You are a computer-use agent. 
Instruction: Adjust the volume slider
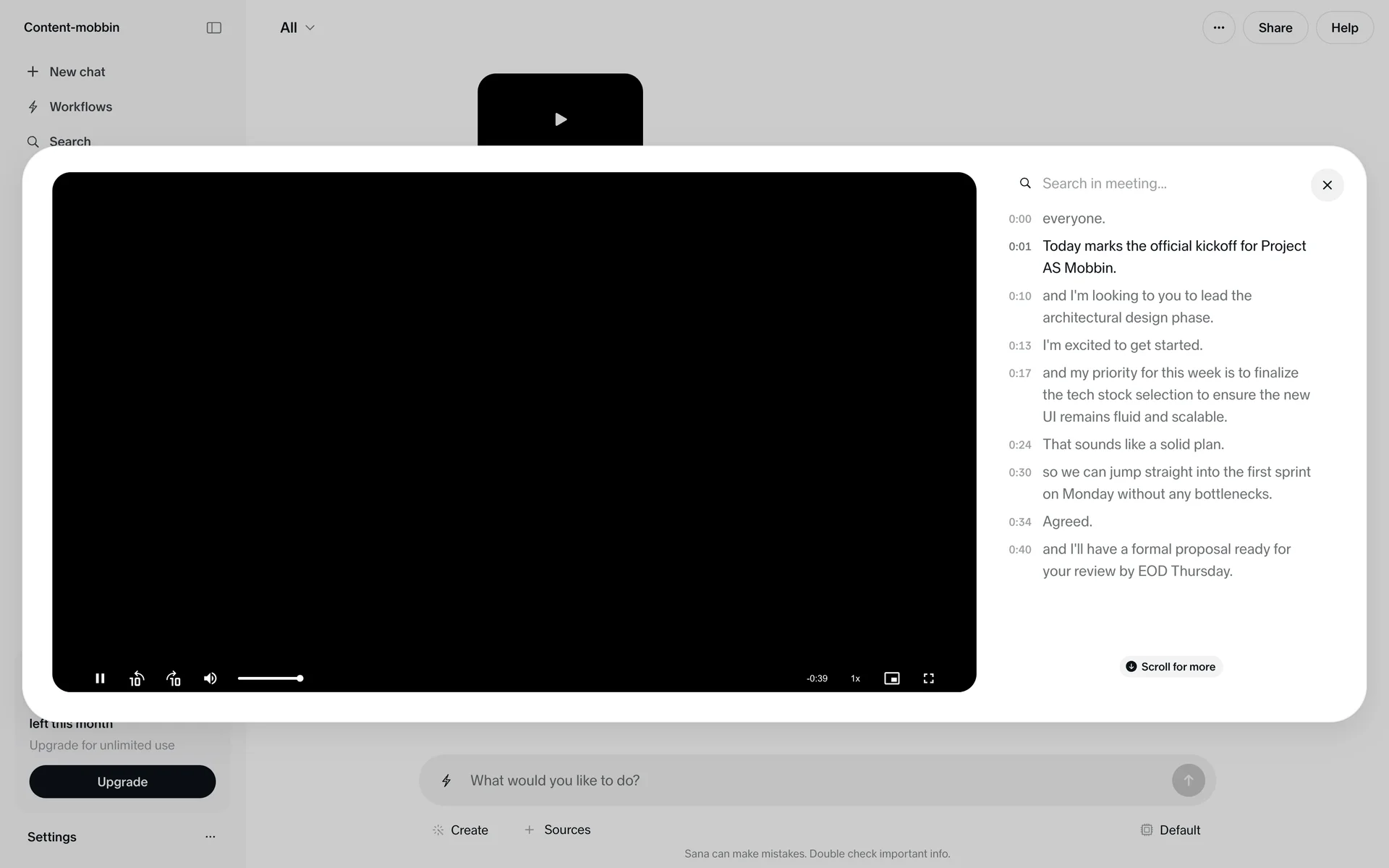[x=270, y=678]
